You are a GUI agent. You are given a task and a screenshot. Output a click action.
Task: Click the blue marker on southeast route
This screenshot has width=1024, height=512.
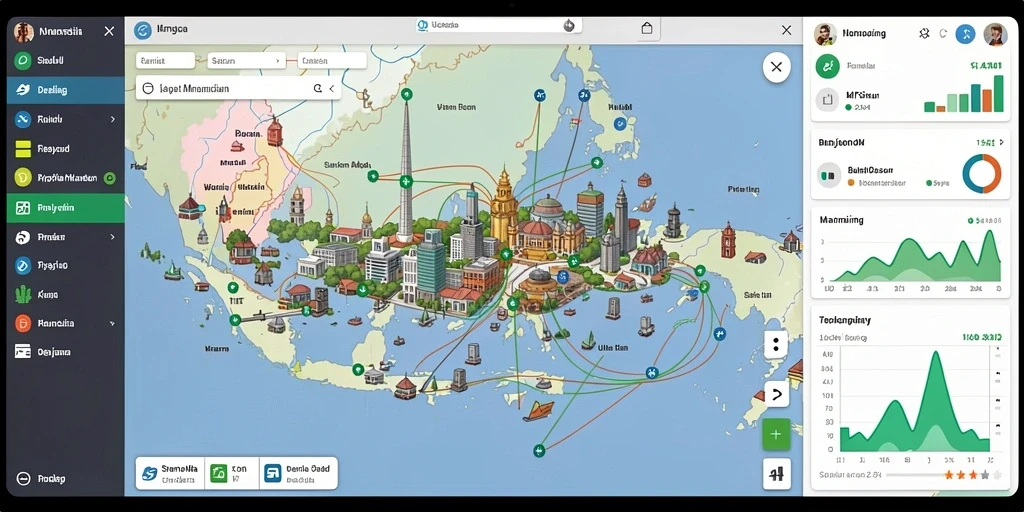tap(651, 373)
